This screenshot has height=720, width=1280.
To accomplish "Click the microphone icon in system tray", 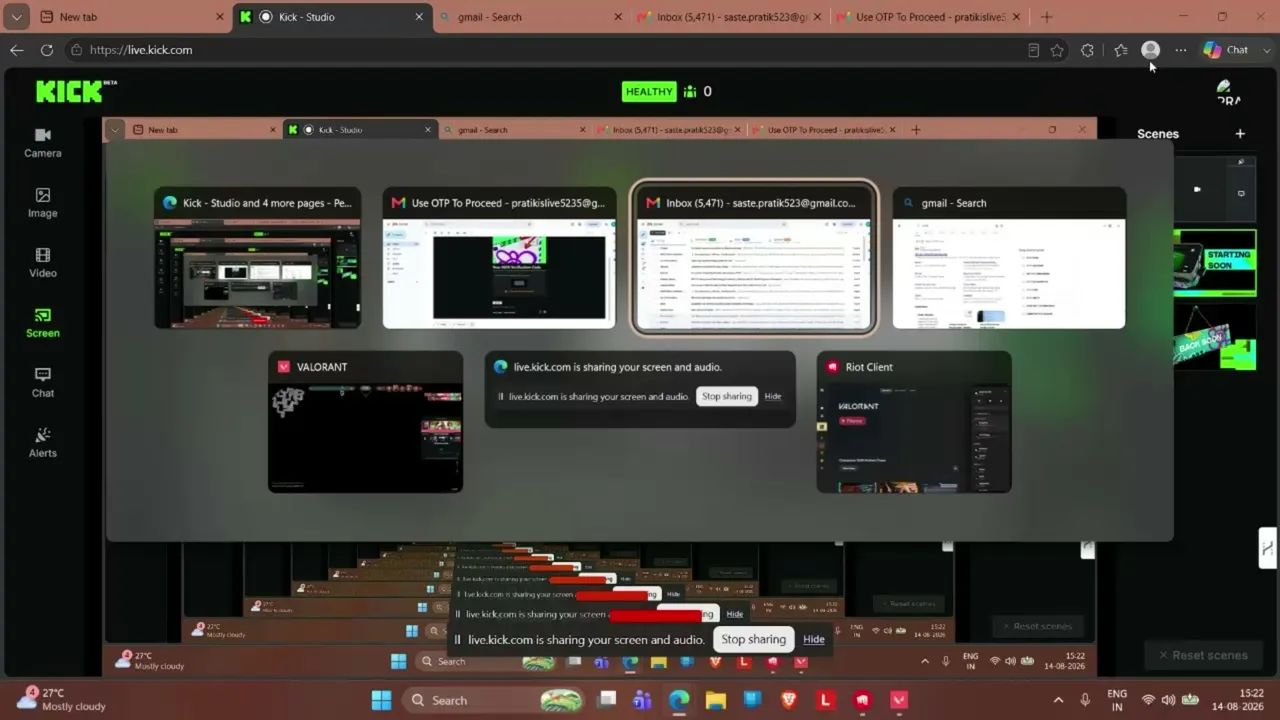I will [x=1085, y=700].
